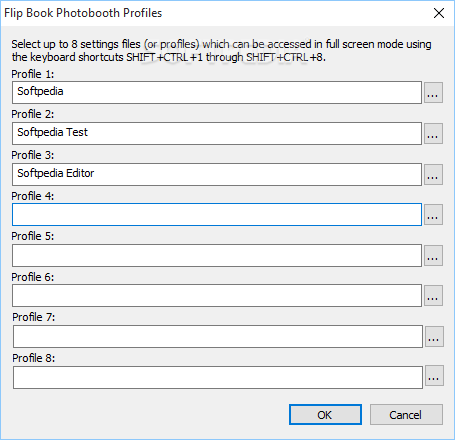Click the ellipsis button beside Profile 3

click(433, 174)
